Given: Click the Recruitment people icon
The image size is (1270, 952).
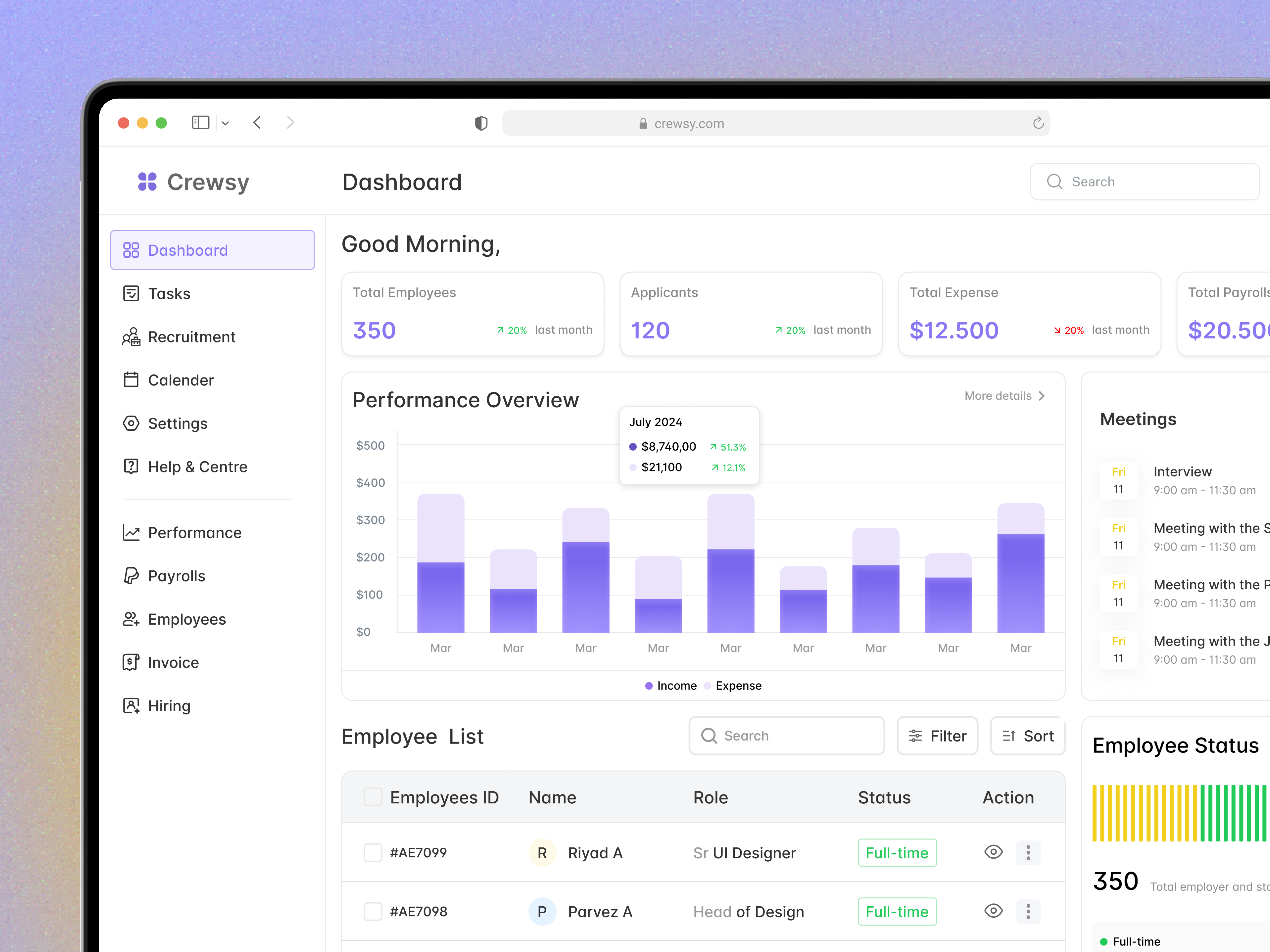Looking at the screenshot, I should pos(131,337).
